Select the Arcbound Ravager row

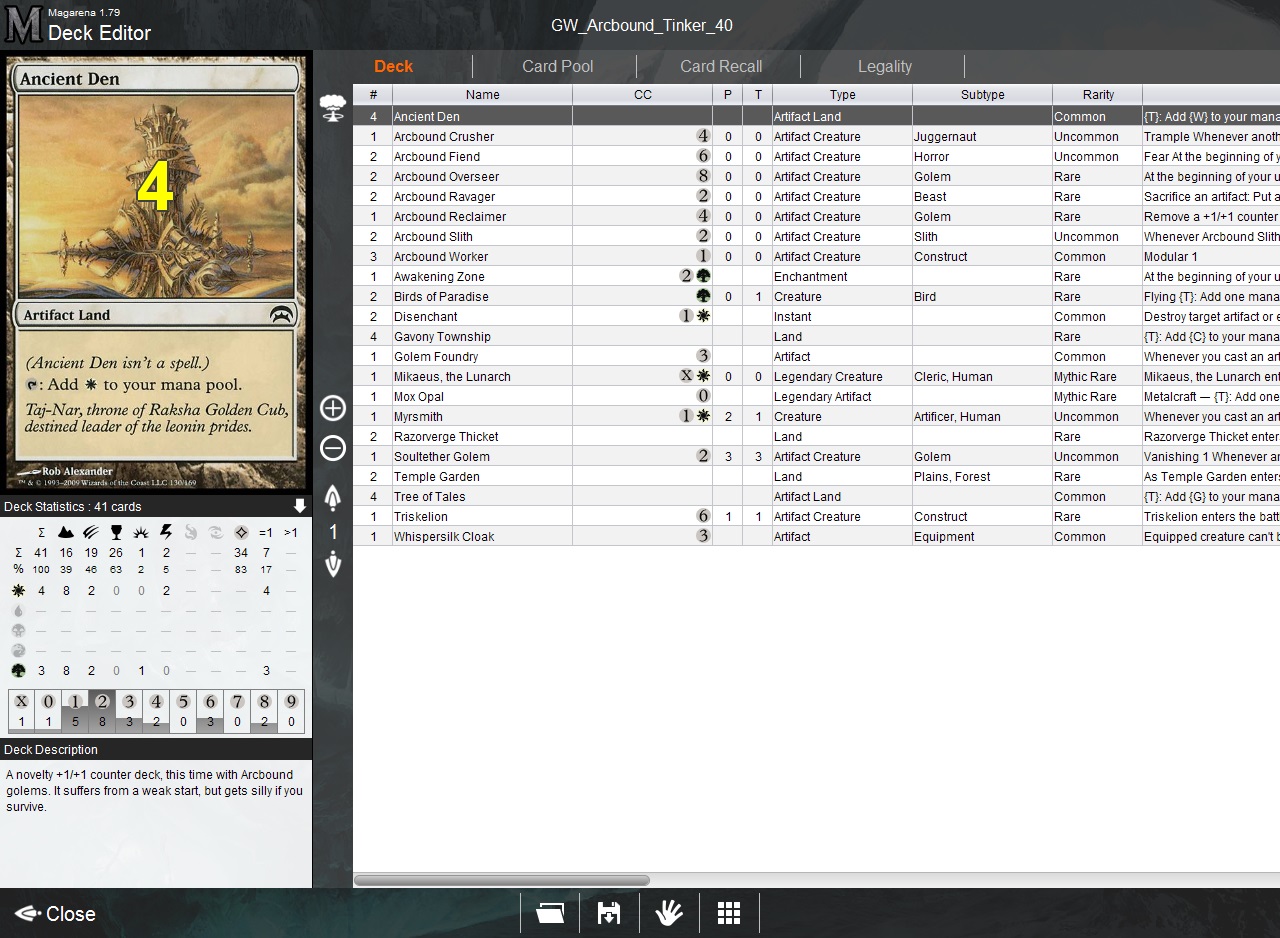point(816,196)
